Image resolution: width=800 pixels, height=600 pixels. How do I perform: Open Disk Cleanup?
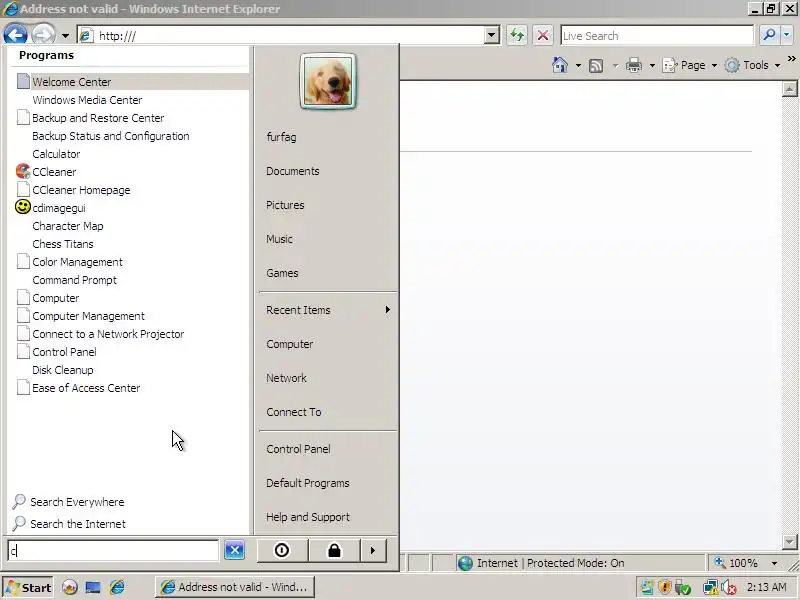point(63,370)
